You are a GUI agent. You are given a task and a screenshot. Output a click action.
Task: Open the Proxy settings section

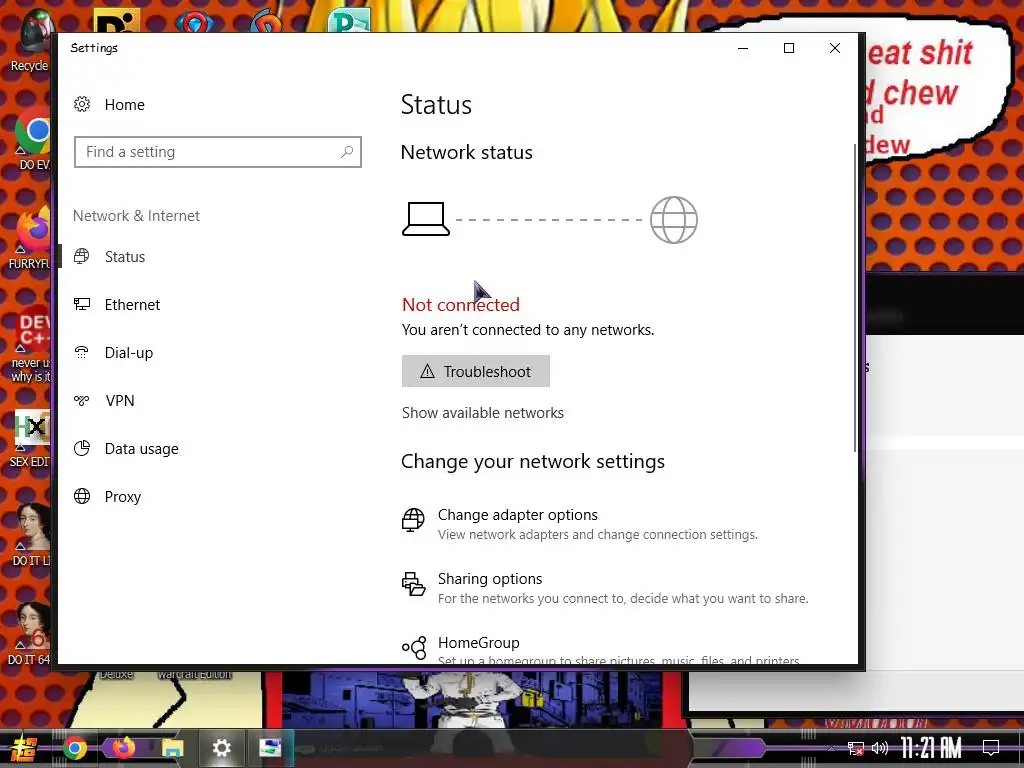tap(123, 496)
